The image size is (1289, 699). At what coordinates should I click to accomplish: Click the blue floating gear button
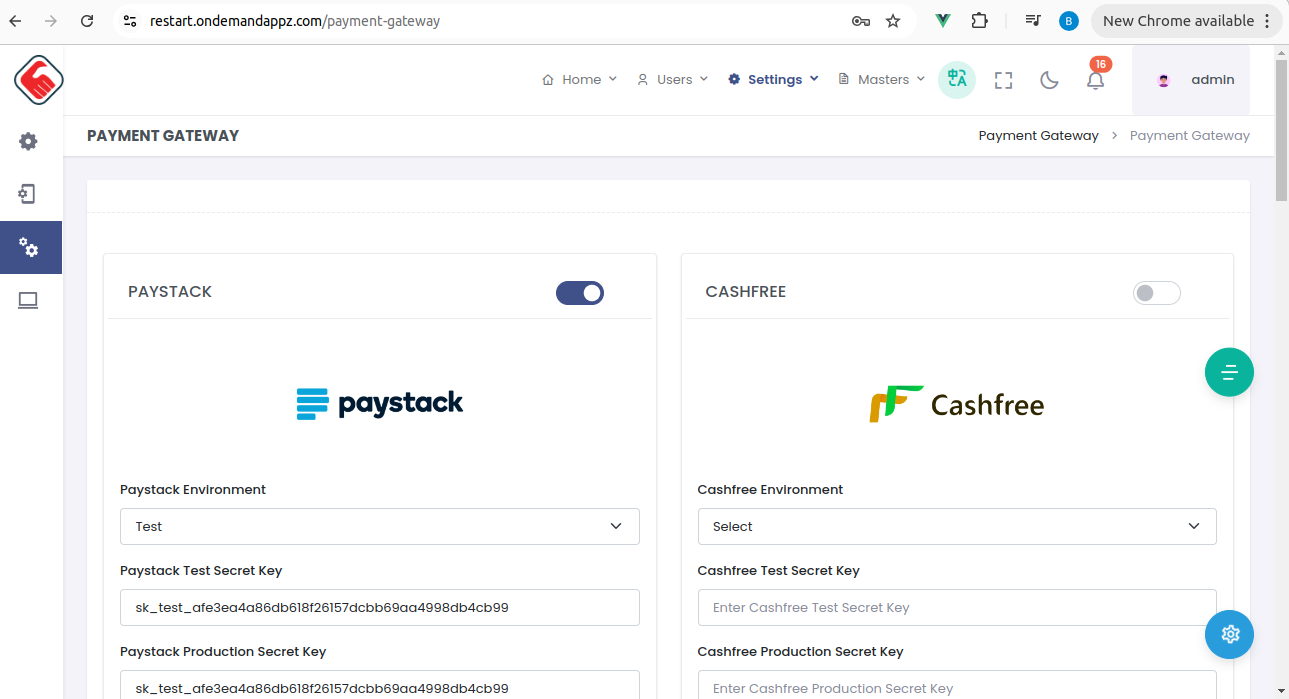tap(1229, 634)
